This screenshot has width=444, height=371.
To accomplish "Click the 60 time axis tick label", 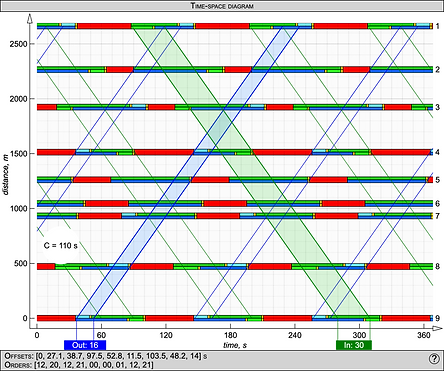I will [101, 335].
